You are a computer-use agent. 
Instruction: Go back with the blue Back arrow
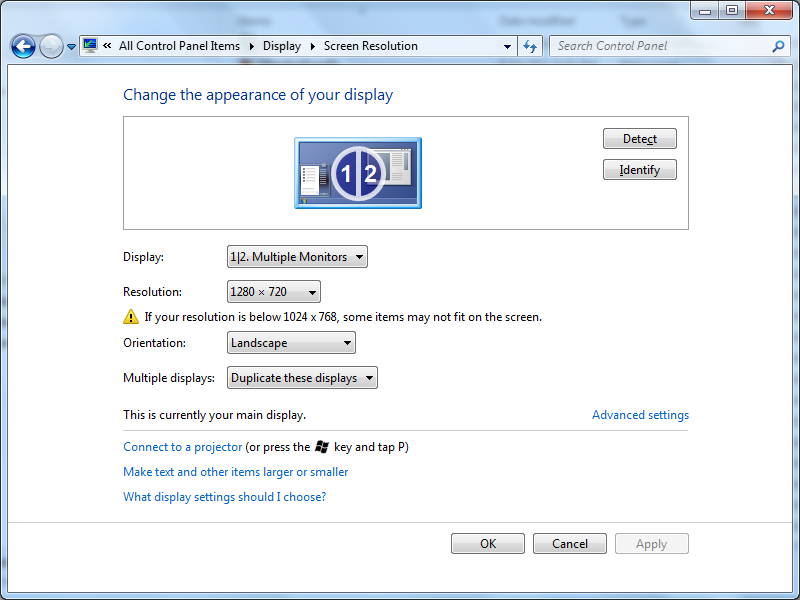click(x=23, y=46)
